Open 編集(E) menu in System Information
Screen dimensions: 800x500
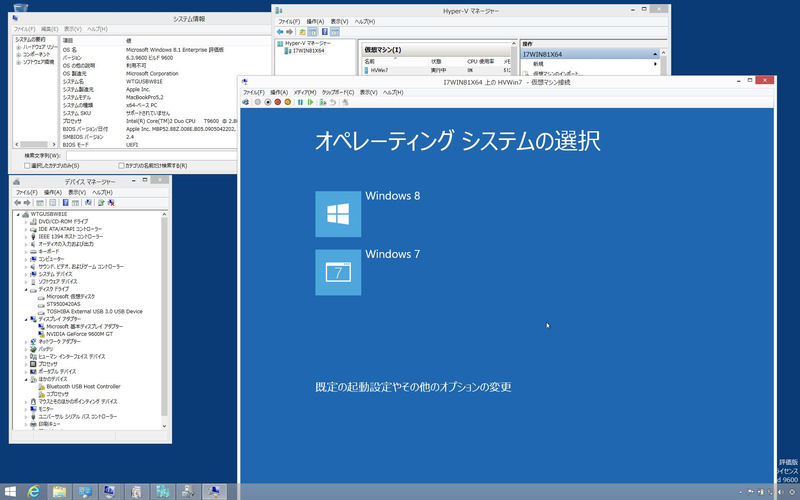click(49, 29)
